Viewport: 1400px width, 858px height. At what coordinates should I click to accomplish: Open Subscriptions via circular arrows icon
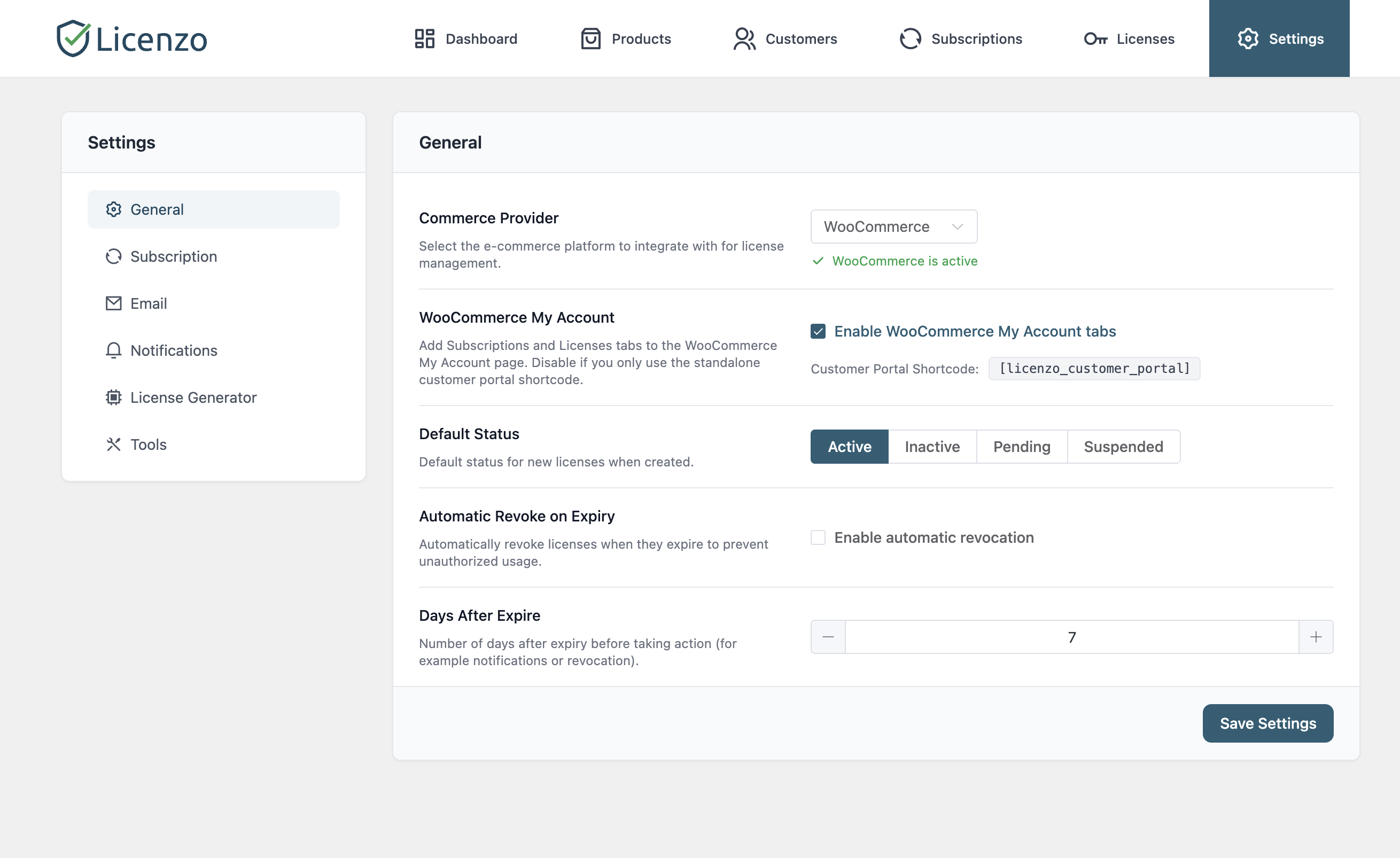pos(909,38)
